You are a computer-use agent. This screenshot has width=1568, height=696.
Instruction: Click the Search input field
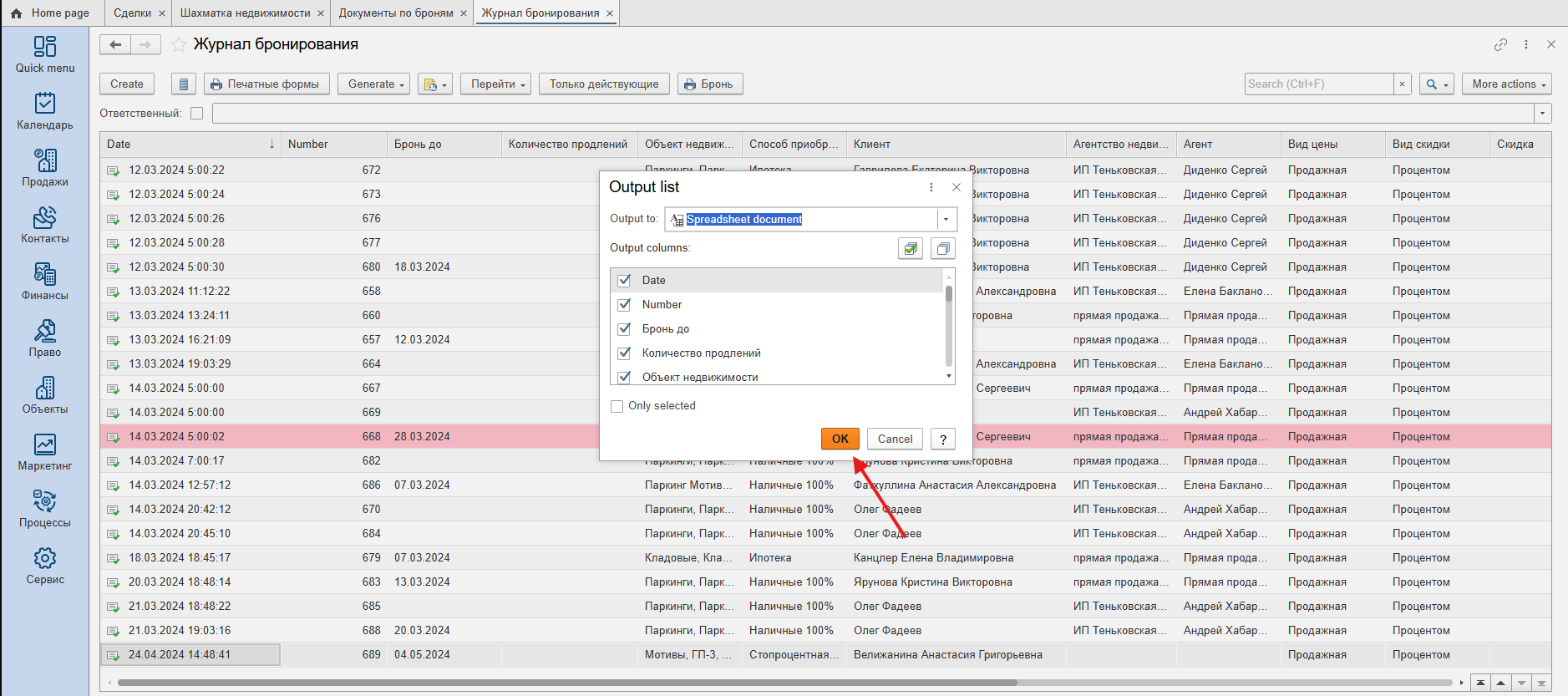click(x=1317, y=84)
